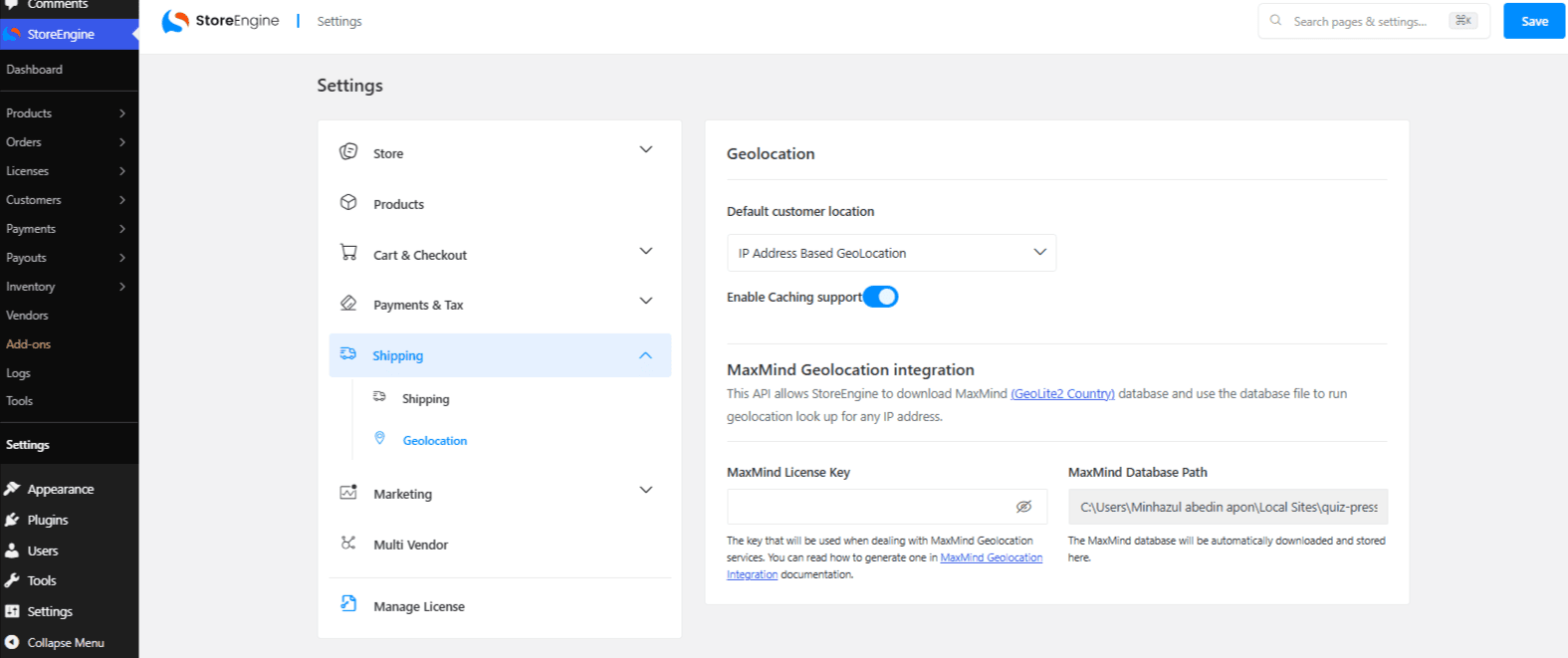
Task: Click the Collapse Menu arrow icon
Action: click(x=12, y=642)
